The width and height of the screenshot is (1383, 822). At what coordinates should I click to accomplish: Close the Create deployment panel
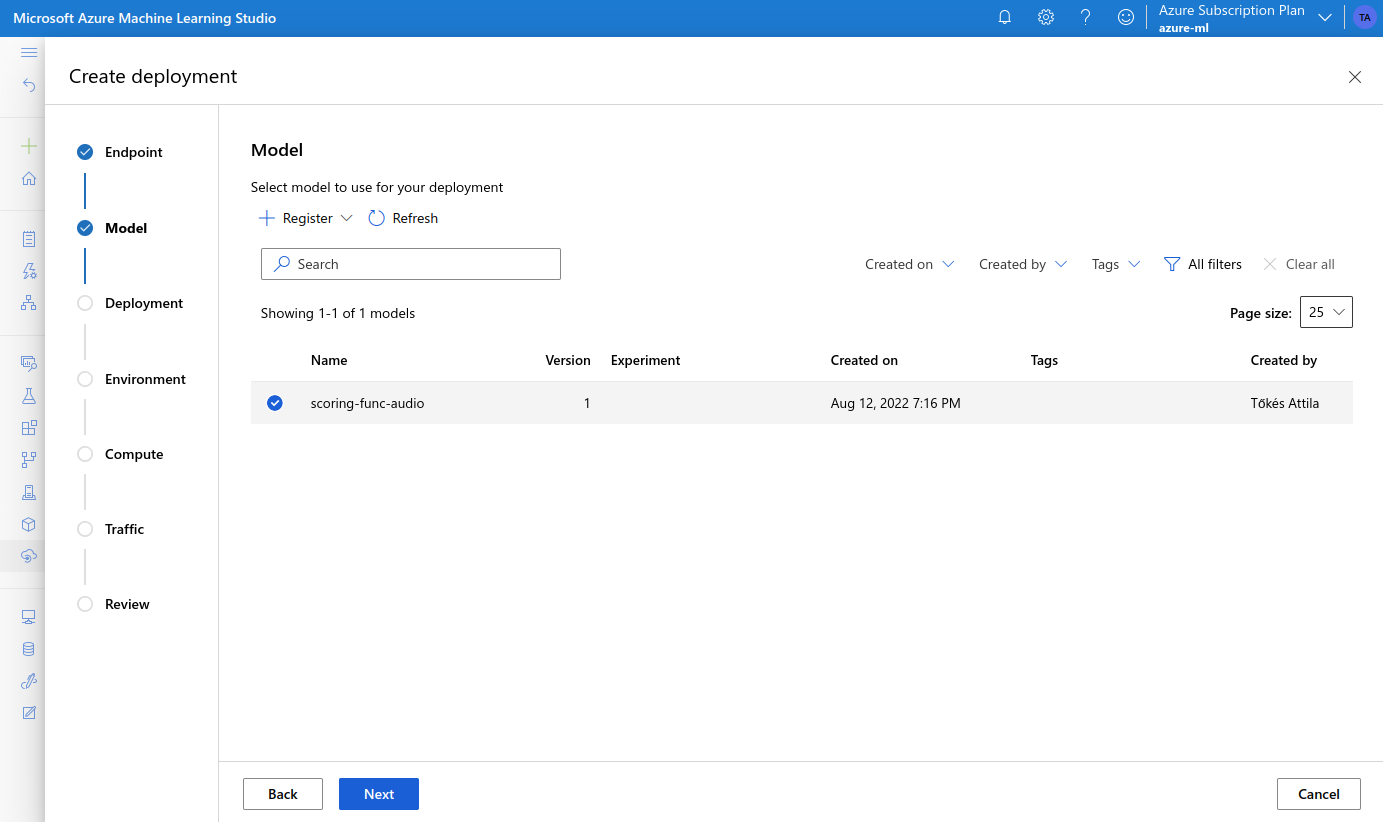(x=1355, y=77)
